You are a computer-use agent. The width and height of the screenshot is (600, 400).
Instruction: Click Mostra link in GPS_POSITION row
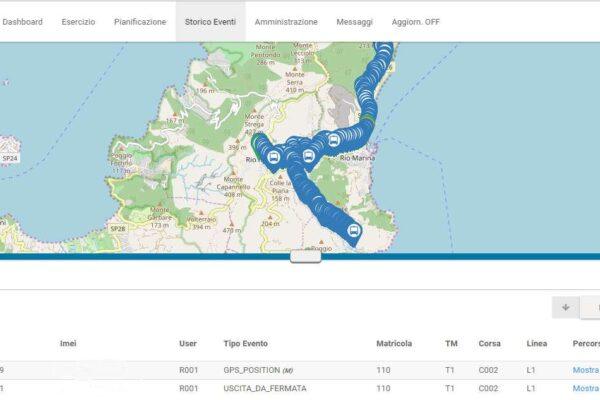pyautogui.click(x=586, y=370)
